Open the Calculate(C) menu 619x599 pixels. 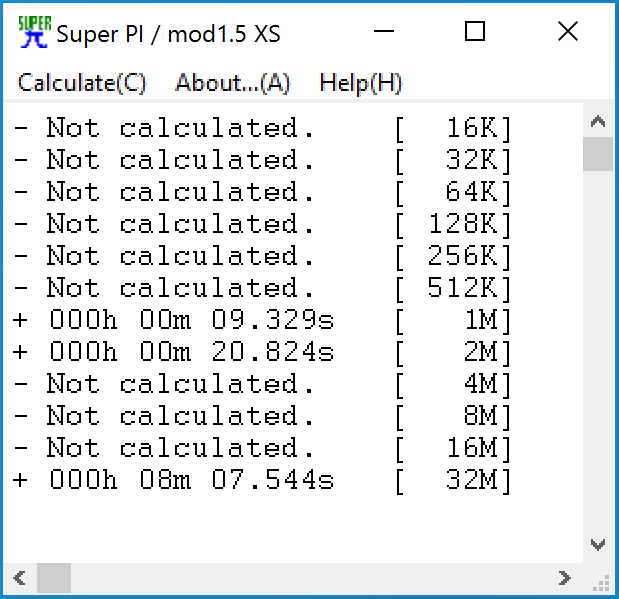(x=82, y=83)
